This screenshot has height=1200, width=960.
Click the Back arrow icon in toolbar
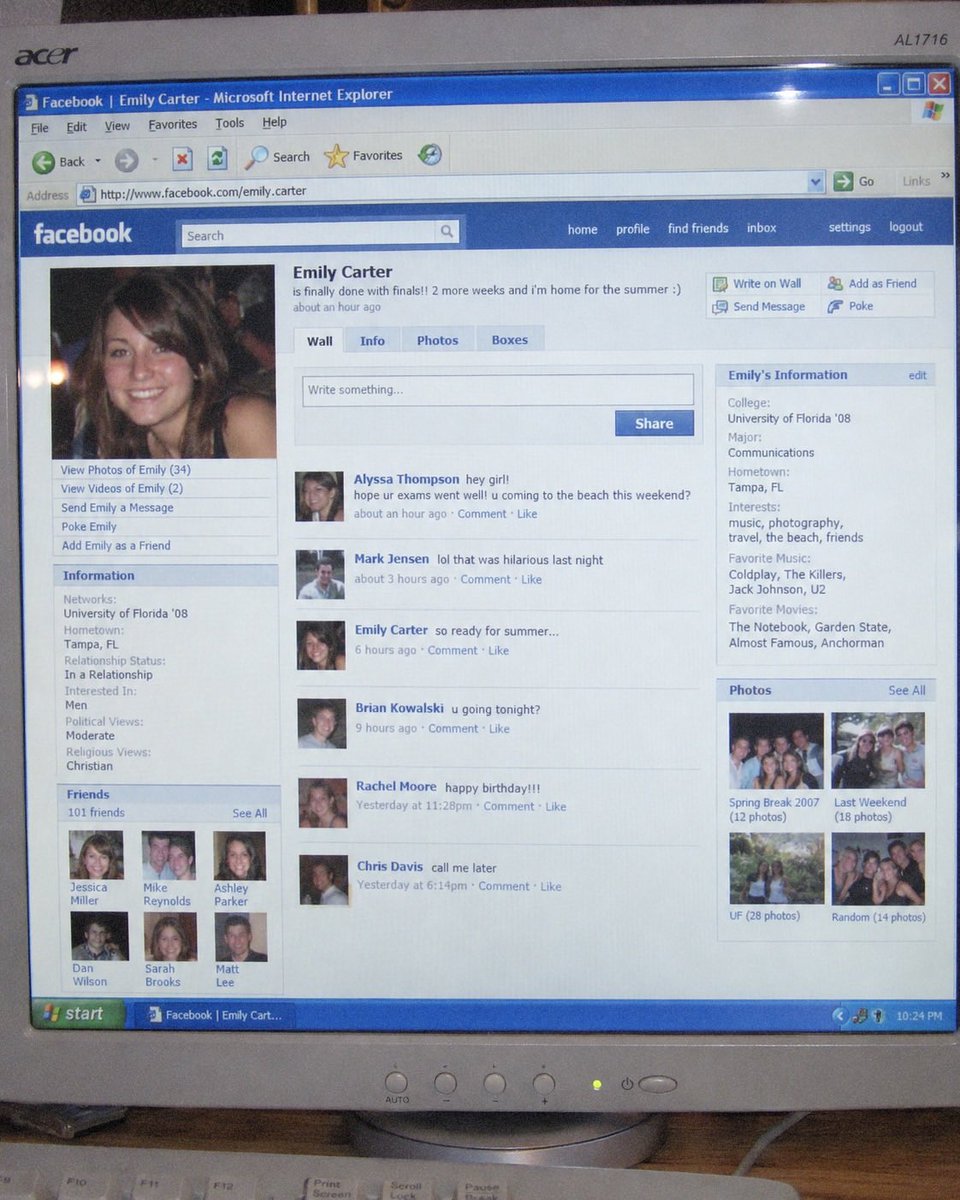pyautogui.click(x=43, y=161)
